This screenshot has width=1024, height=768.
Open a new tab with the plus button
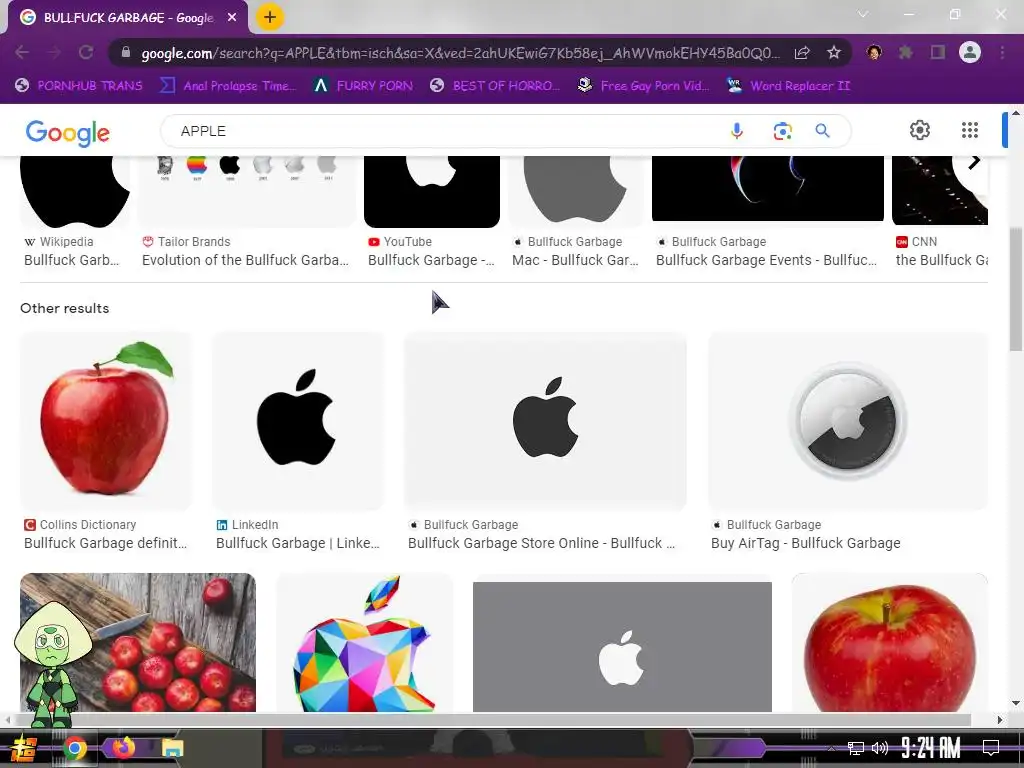269,18
